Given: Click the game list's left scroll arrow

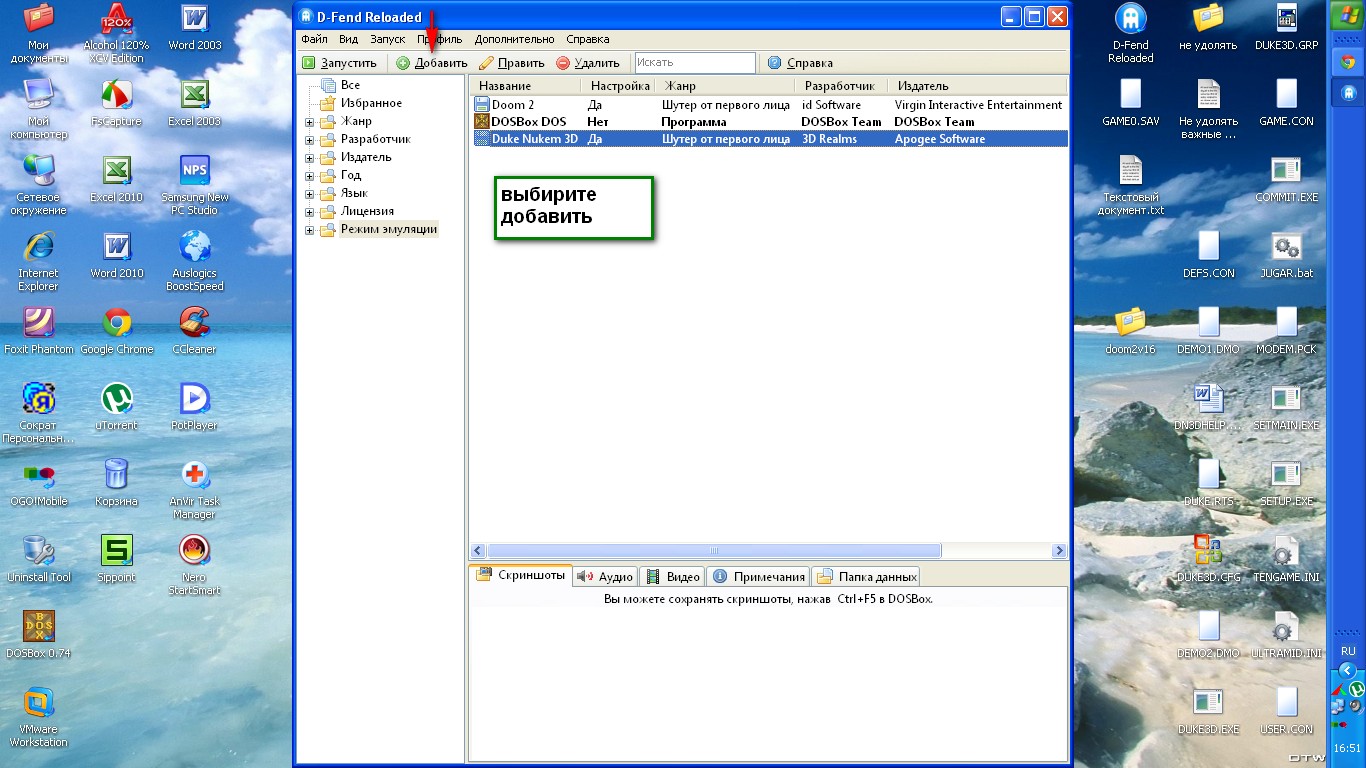Looking at the screenshot, I should coord(478,551).
